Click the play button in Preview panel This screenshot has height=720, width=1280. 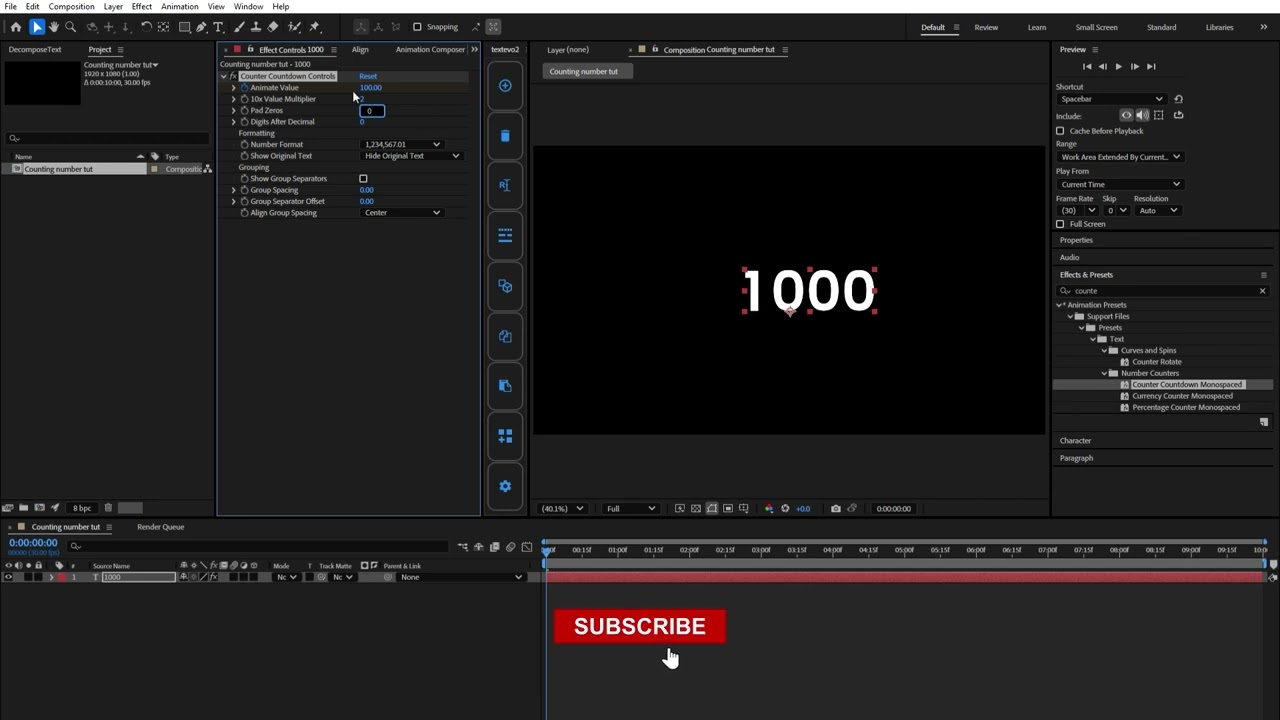(1118, 66)
